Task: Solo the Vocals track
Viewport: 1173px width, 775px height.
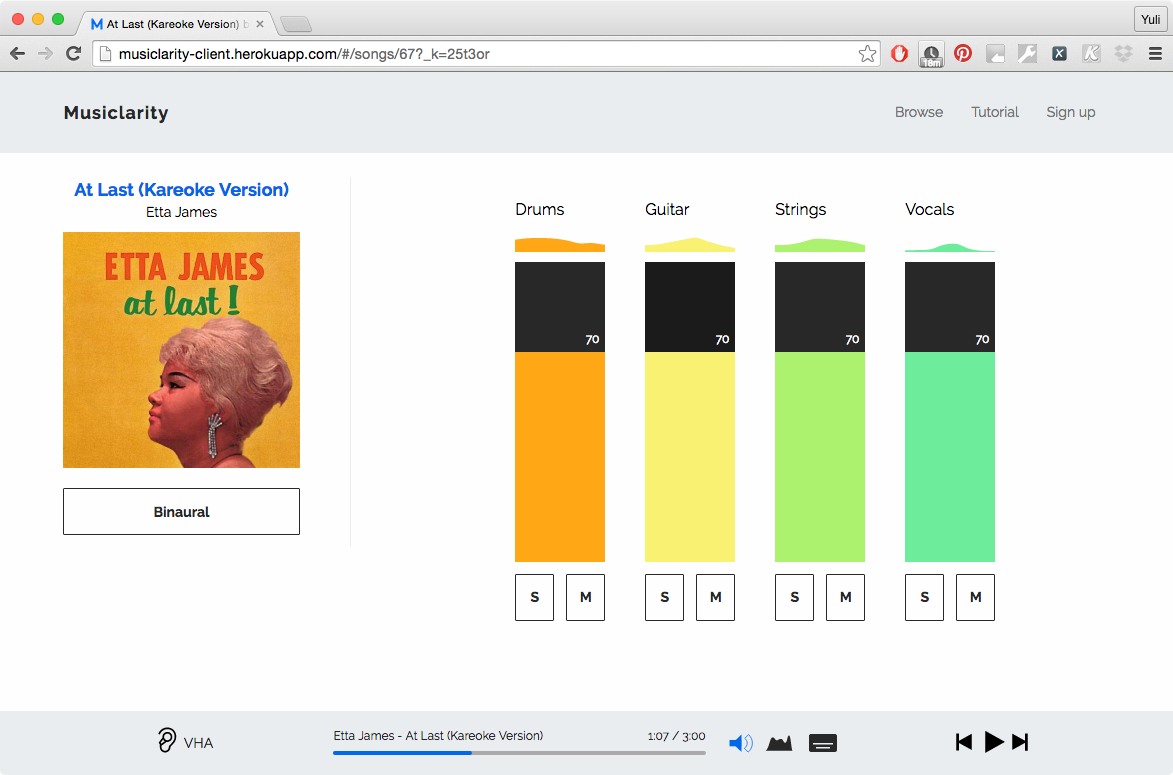Action: click(x=925, y=597)
